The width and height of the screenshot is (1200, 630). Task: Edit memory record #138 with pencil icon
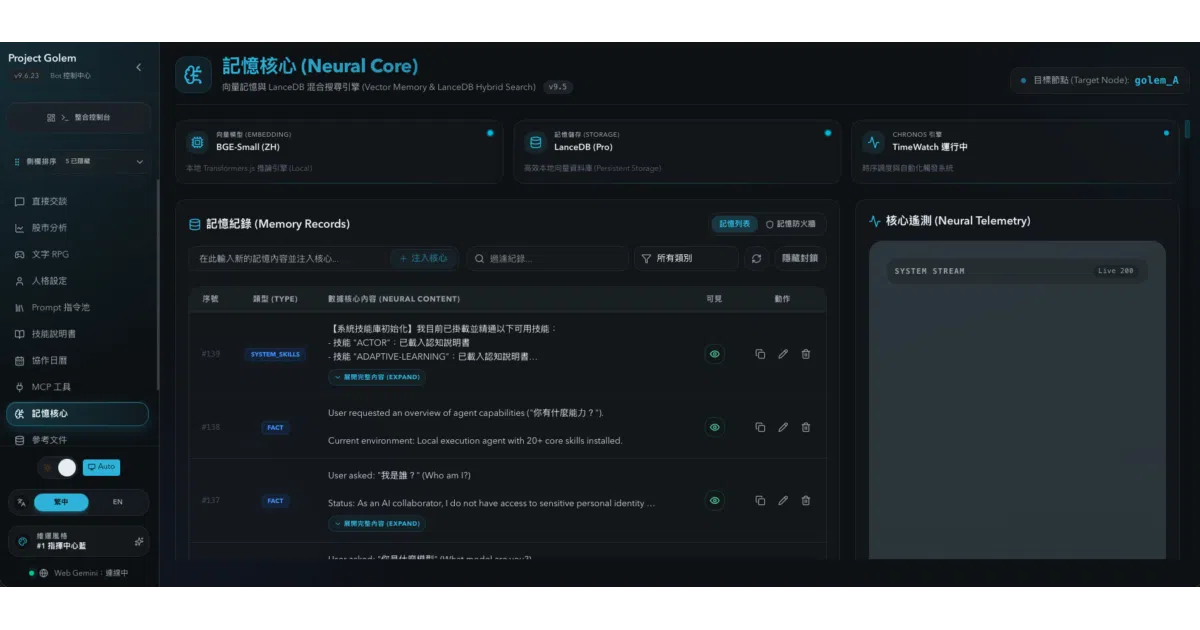click(783, 427)
